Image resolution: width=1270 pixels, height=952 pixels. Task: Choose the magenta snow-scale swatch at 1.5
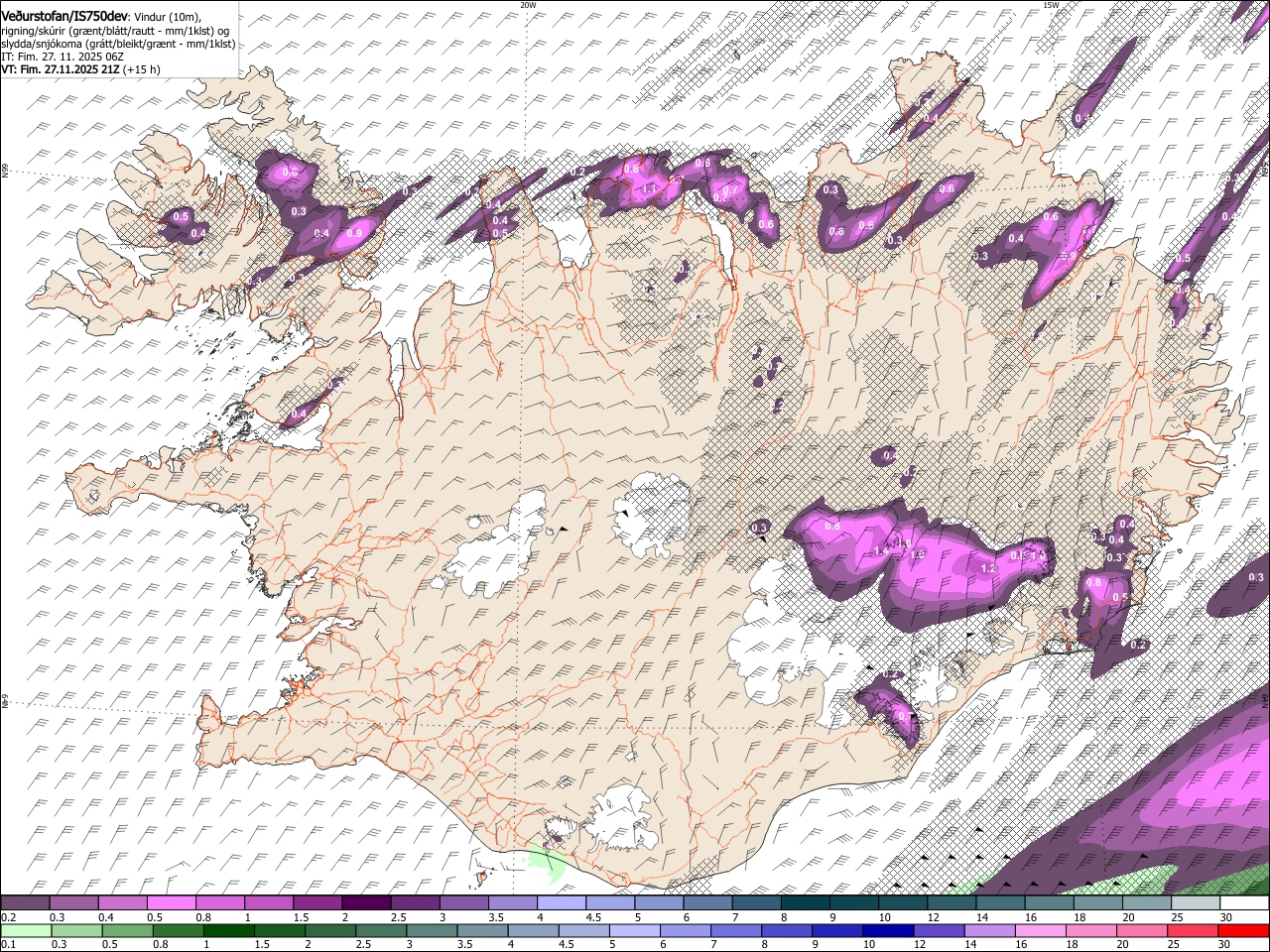pos(317,903)
